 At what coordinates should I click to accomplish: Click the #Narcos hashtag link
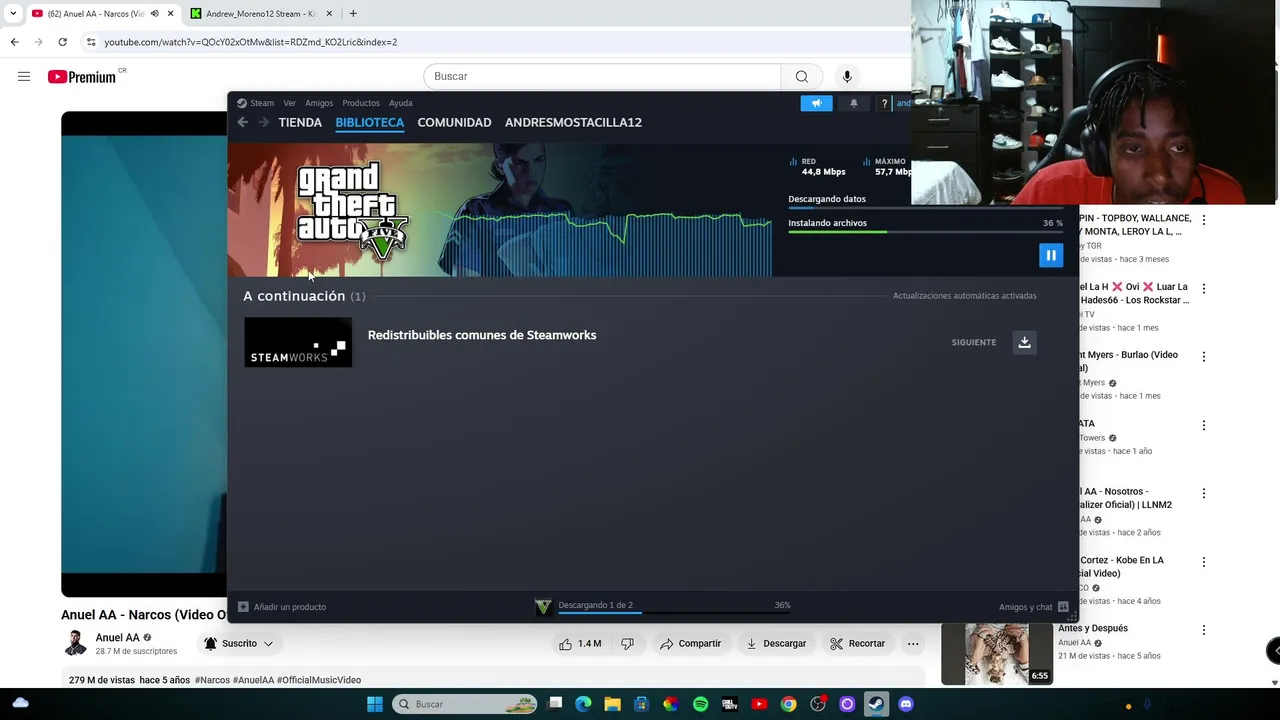click(212, 680)
